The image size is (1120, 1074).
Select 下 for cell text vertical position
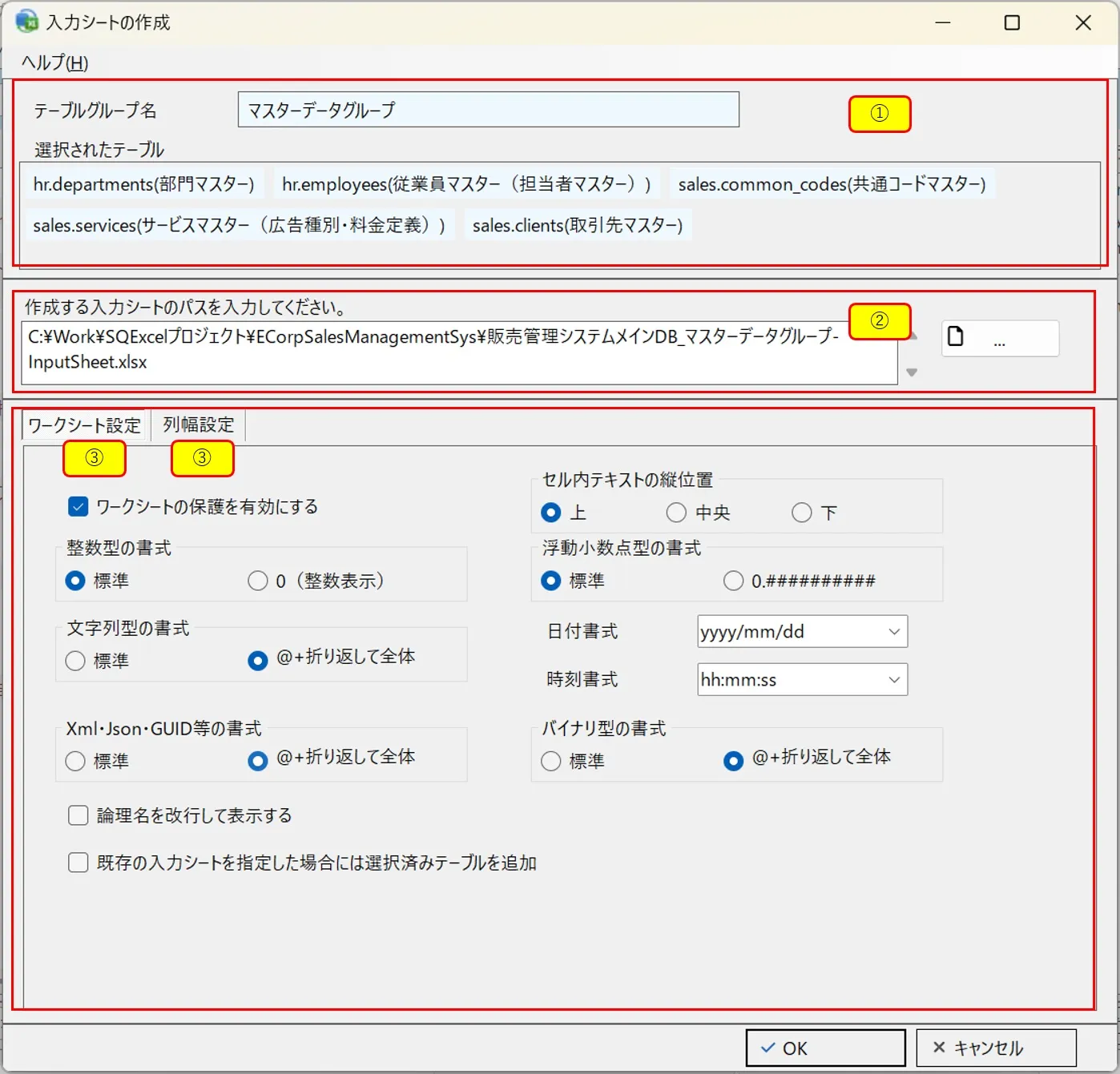[815, 513]
